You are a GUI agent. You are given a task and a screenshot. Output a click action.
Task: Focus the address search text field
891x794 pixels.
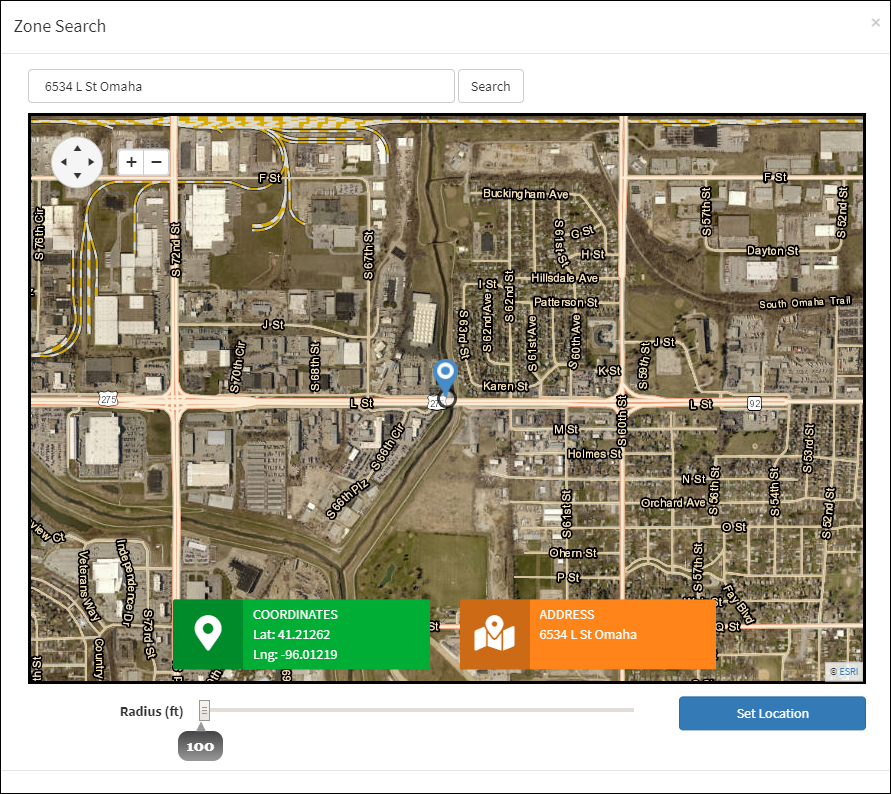241,86
